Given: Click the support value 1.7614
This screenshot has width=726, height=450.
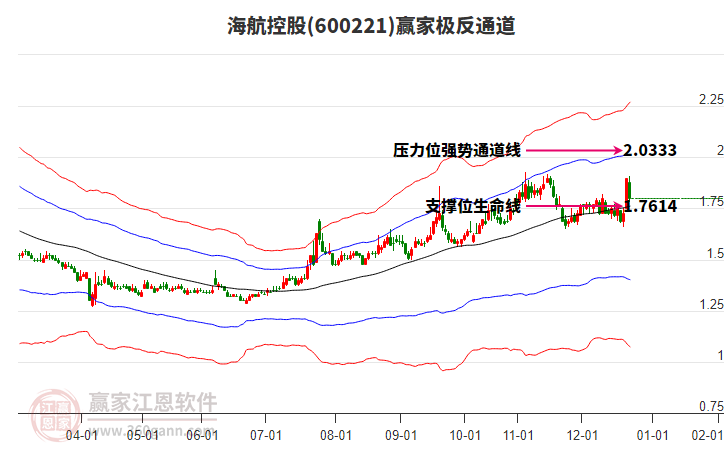Looking at the screenshot, I should 650,206.
